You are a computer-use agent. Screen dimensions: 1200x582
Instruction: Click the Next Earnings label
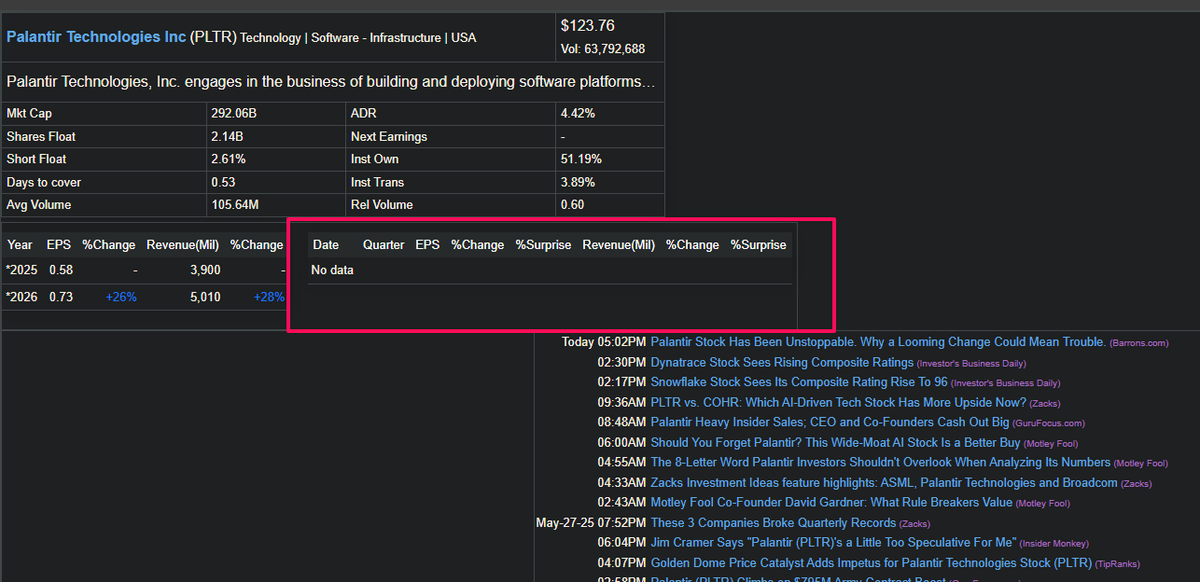pyautogui.click(x=389, y=137)
